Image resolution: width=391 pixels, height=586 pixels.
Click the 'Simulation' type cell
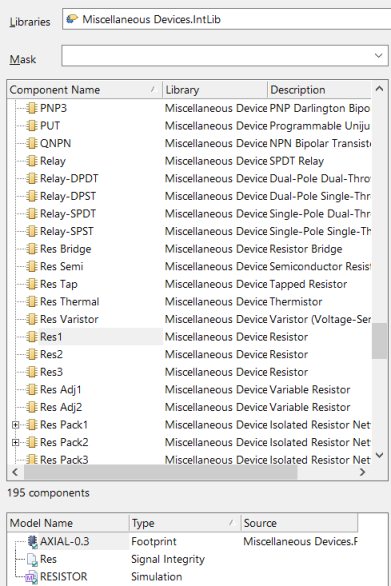(157, 577)
